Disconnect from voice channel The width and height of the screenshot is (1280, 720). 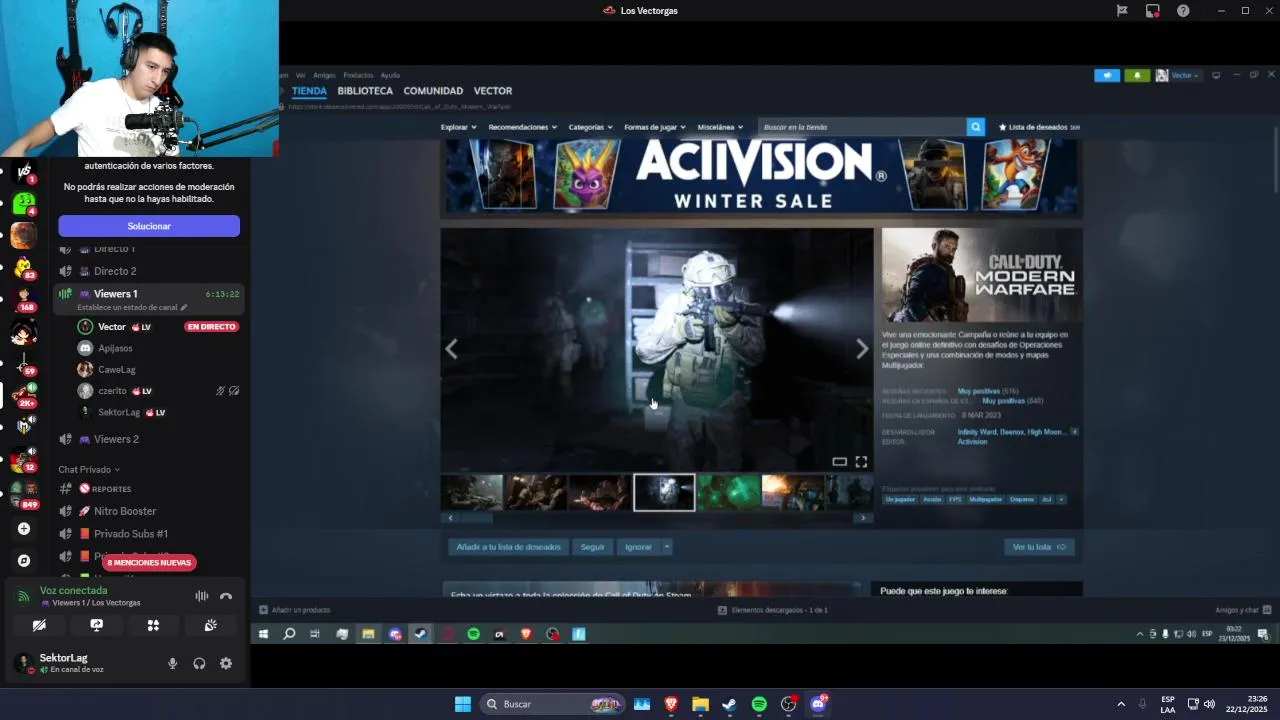tap(226, 596)
